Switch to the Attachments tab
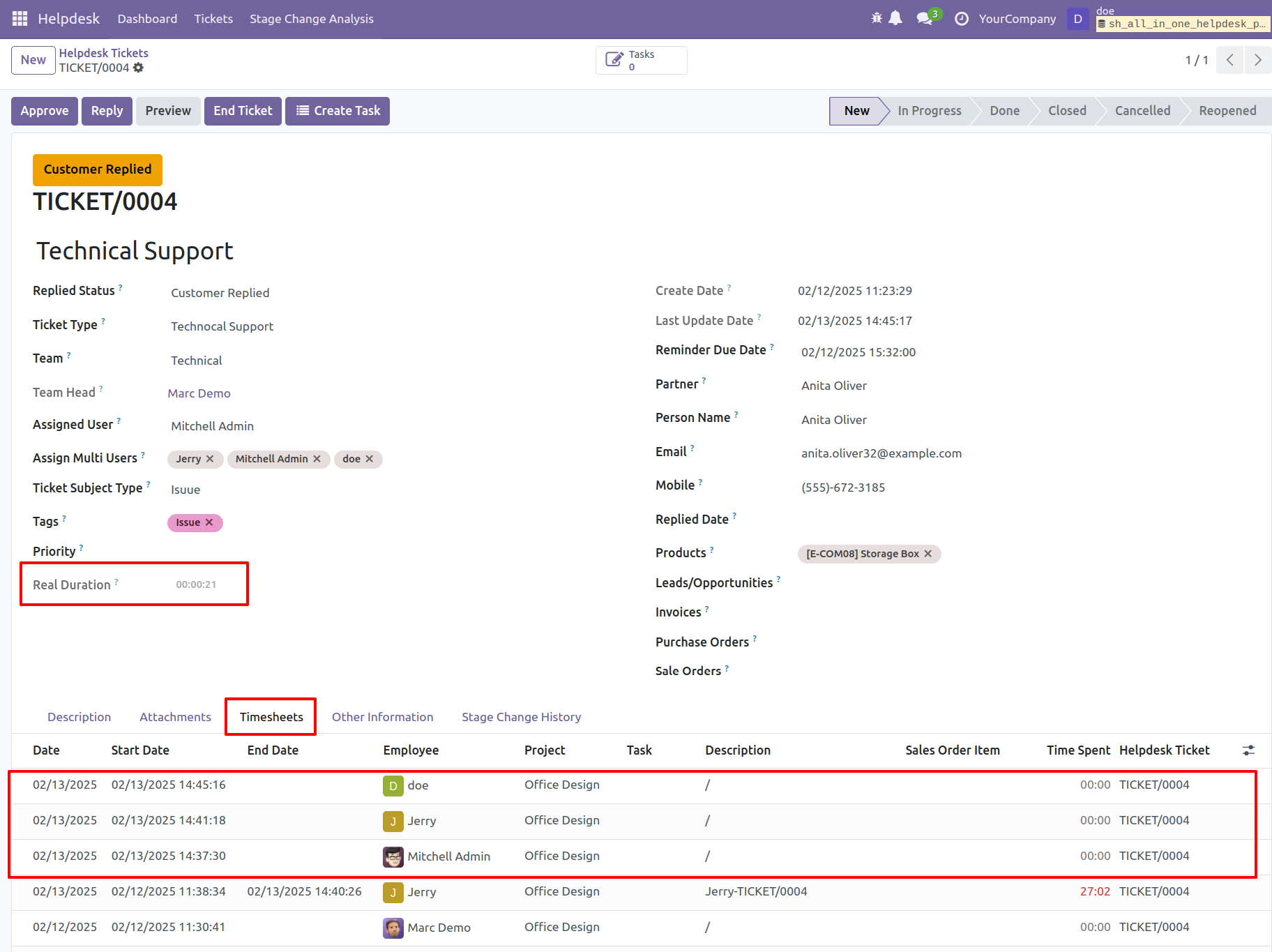Viewport: 1272px width, 952px height. click(175, 717)
